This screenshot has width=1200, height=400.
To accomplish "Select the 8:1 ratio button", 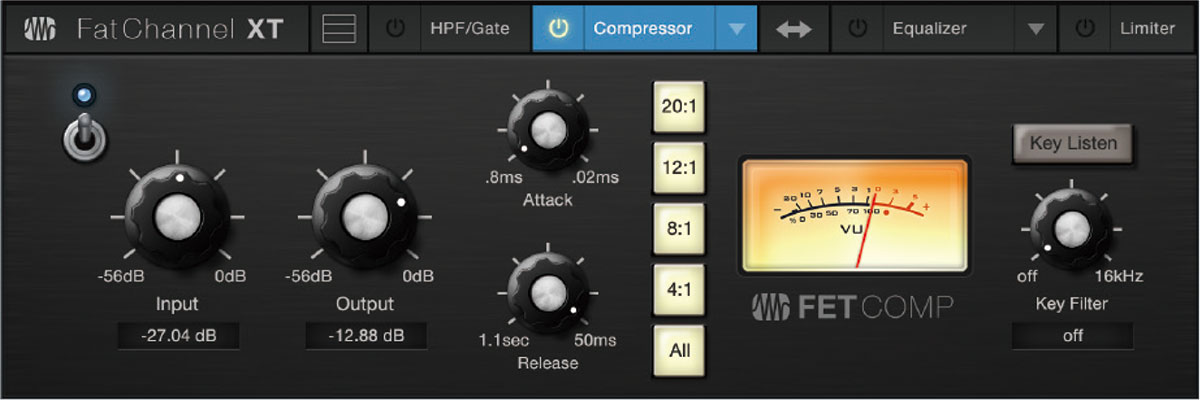I will [679, 227].
